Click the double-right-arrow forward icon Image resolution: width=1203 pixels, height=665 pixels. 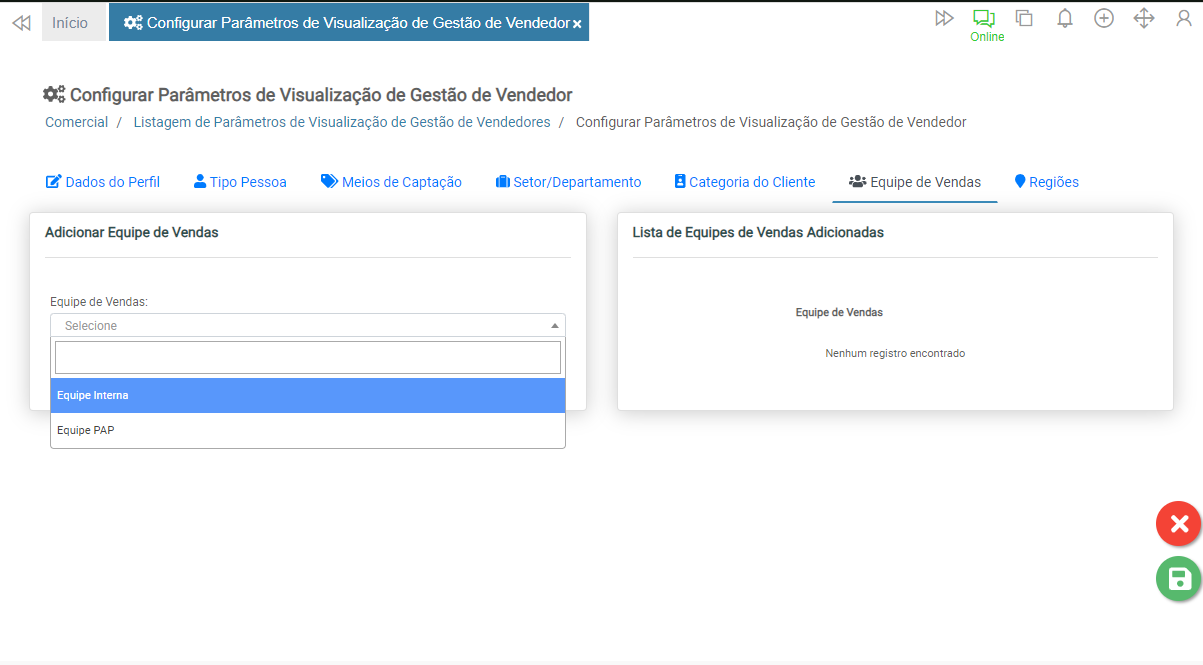944,18
